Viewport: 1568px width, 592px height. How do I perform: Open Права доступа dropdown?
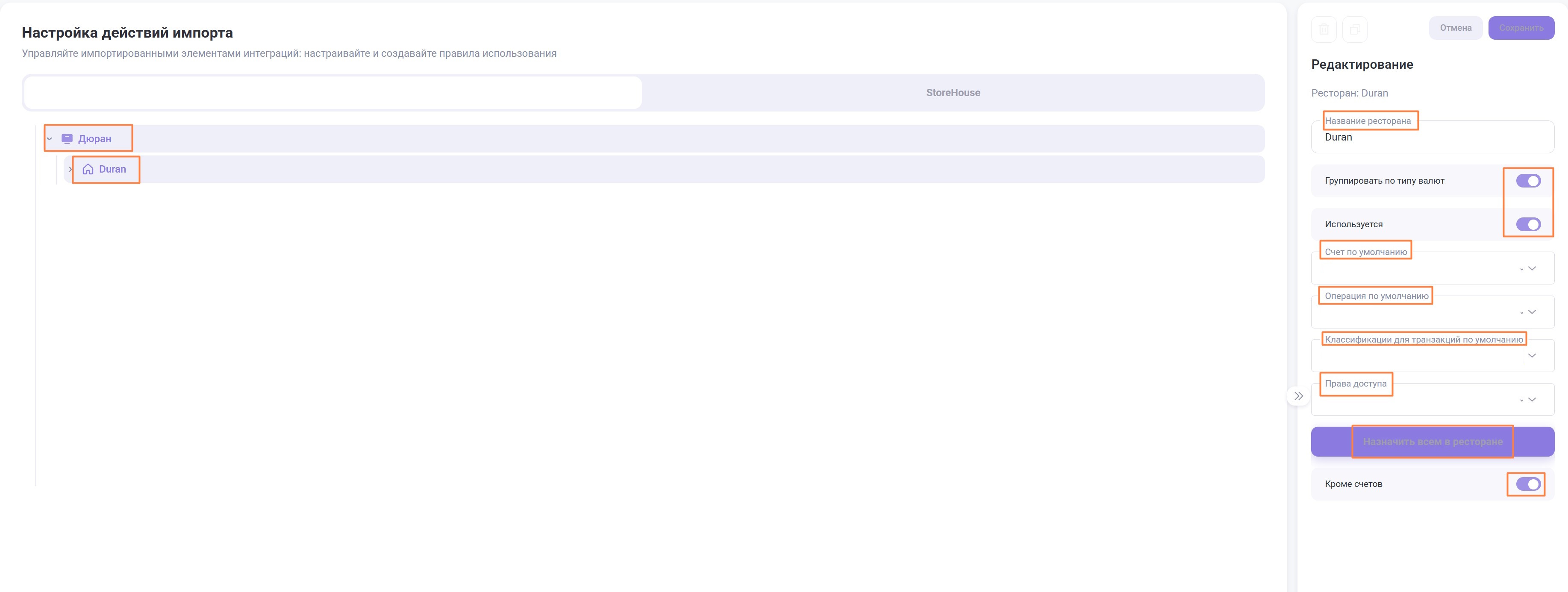pos(1532,400)
